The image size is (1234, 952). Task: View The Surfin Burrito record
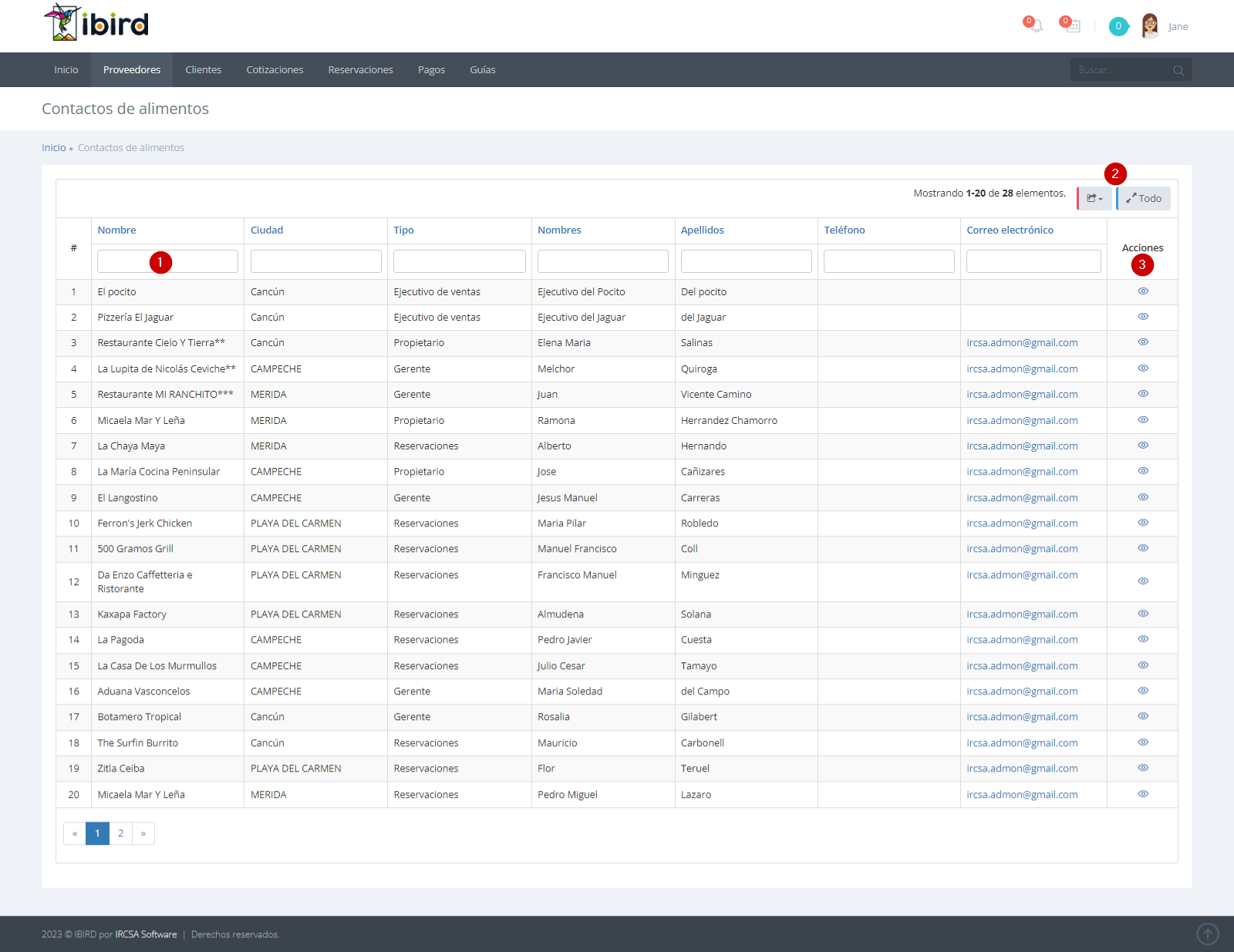[x=1143, y=742]
